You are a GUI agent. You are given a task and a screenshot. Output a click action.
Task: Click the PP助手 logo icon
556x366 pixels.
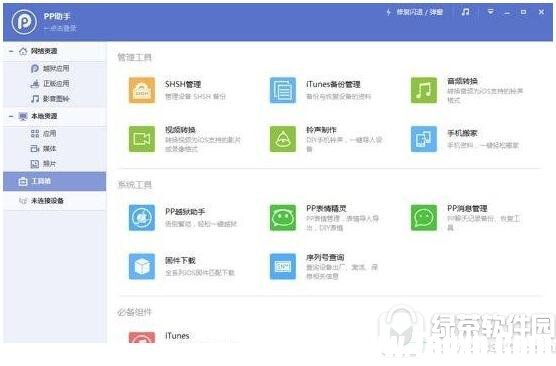[x=24, y=22]
